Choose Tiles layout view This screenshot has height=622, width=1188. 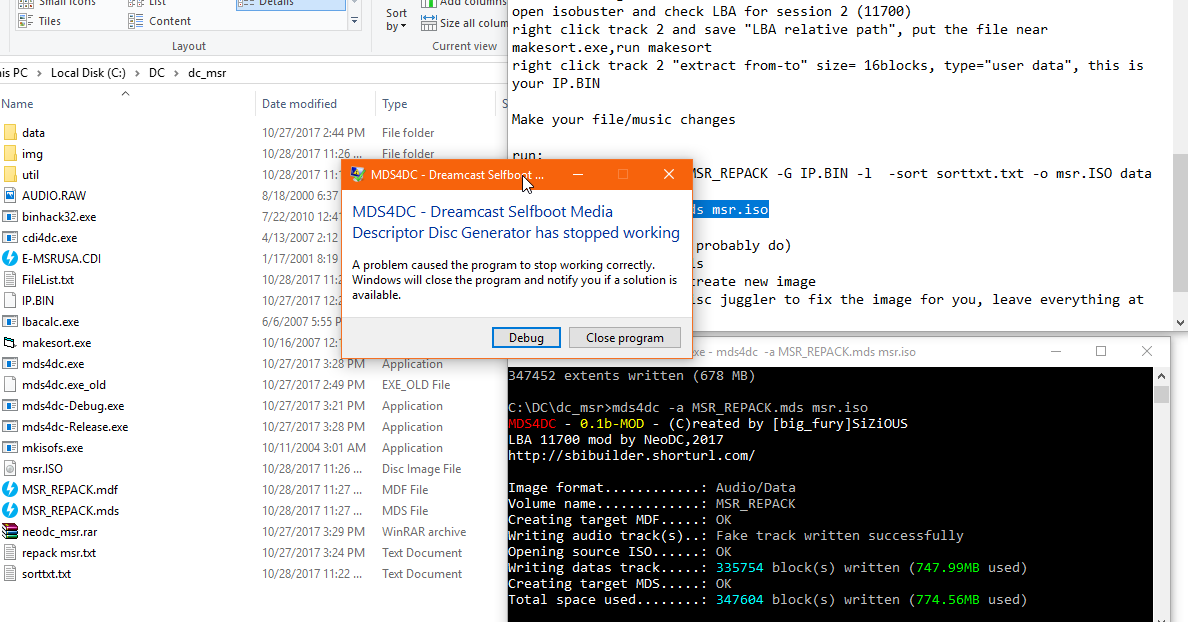pos(40,21)
